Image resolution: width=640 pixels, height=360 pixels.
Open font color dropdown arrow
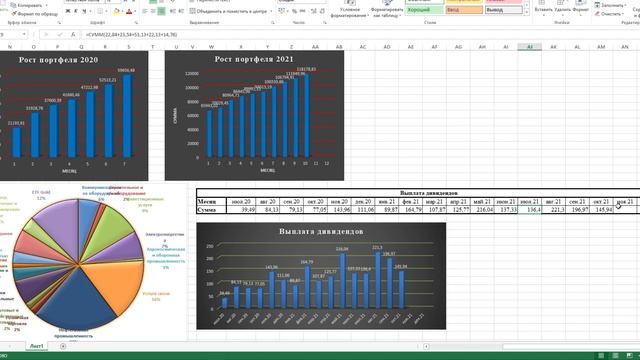[x=135, y=11]
